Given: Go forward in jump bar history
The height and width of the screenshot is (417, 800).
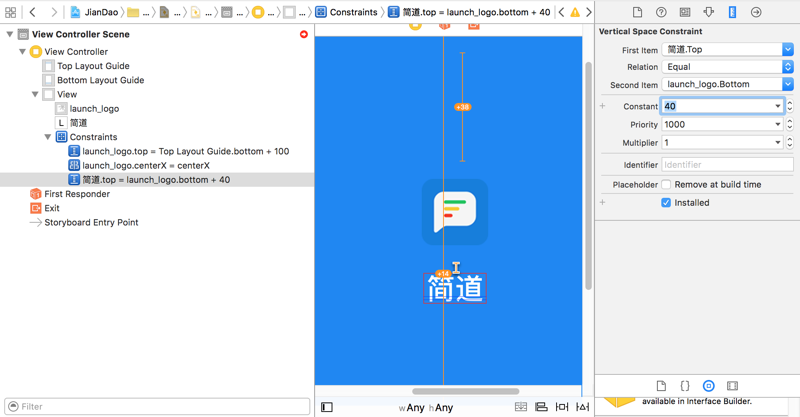Looking at the screenshot, I should pyautogui.click(x=54, y=12).
